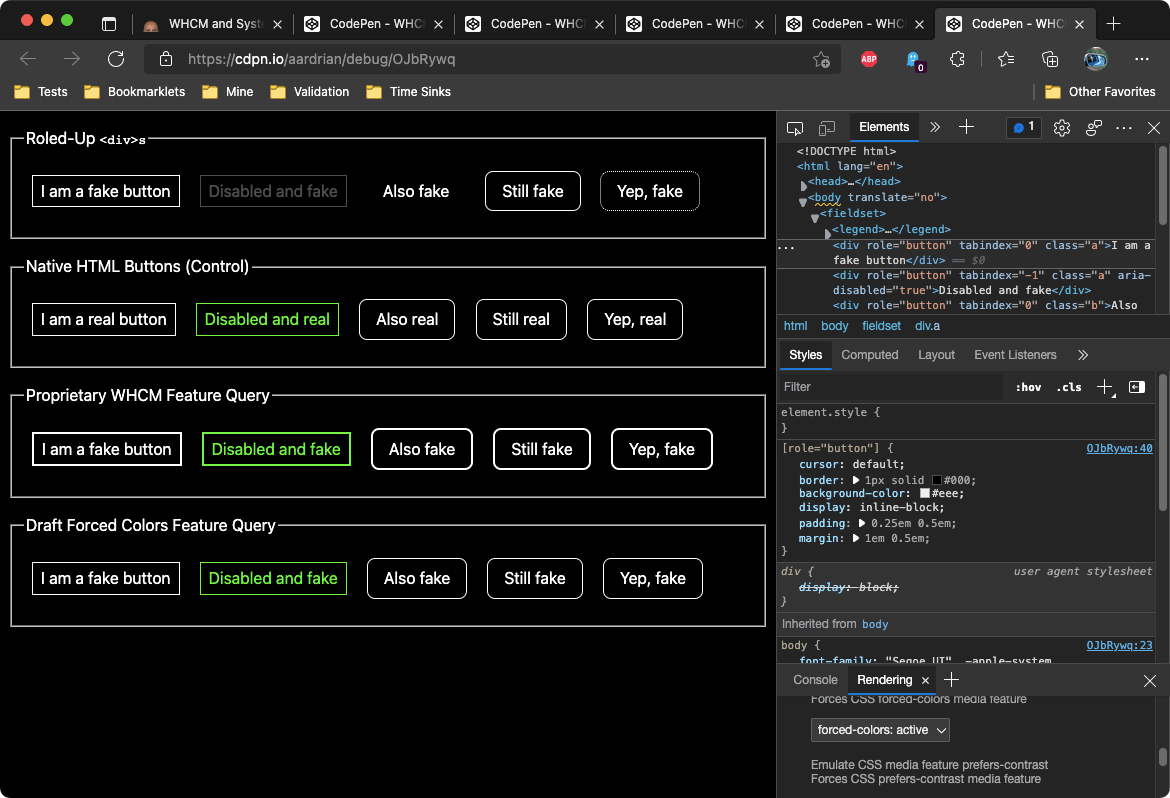Select the WHCM and System browser tab

pos(212,24)
